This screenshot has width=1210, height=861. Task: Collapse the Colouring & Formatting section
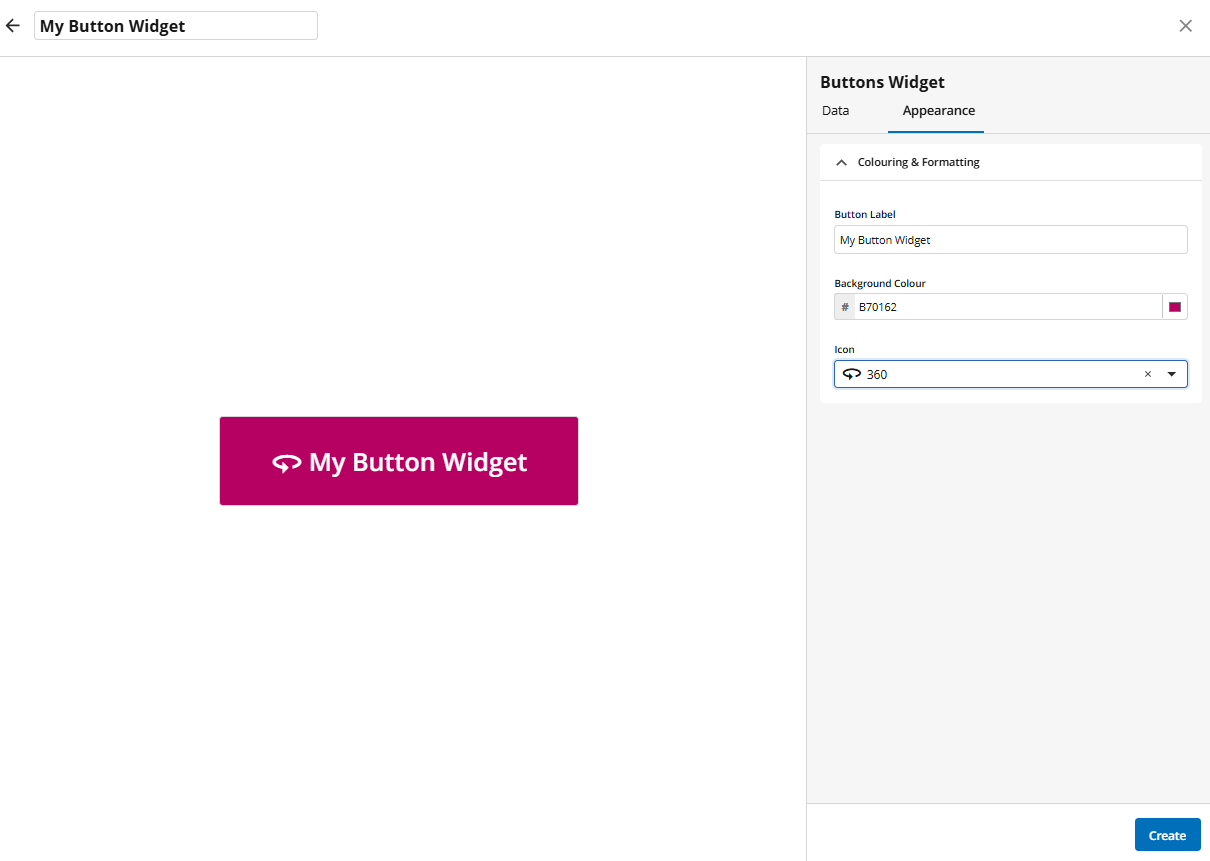click(841, 162)
